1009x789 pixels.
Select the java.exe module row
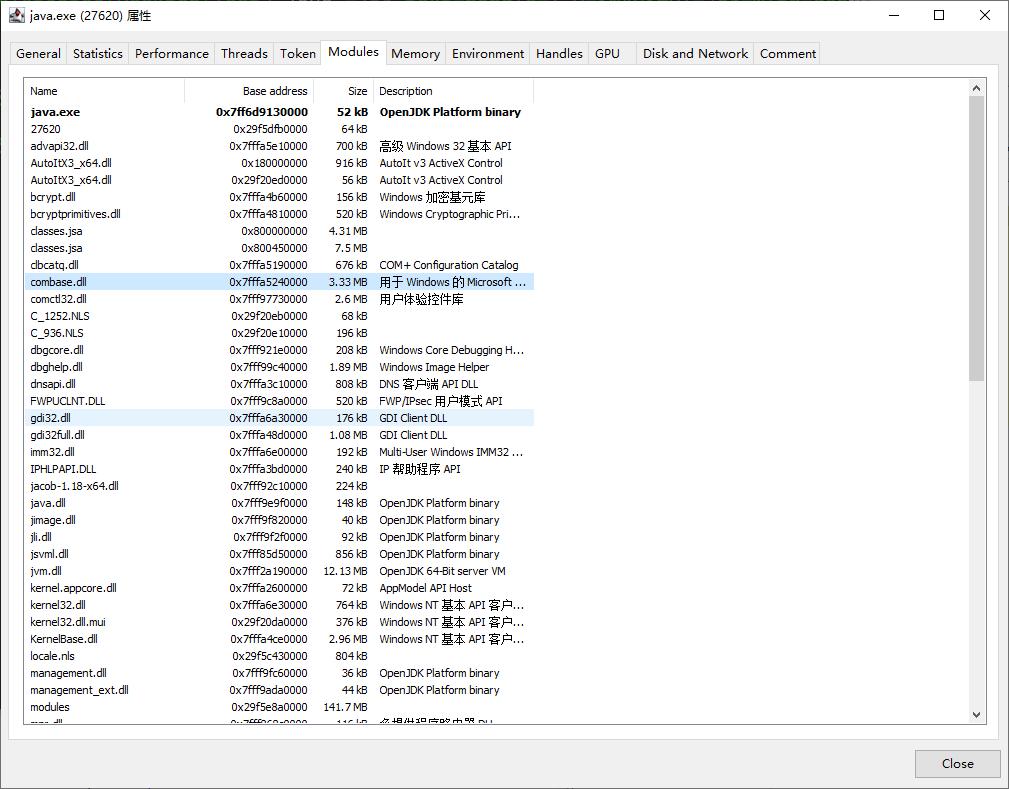coord(279,112)
